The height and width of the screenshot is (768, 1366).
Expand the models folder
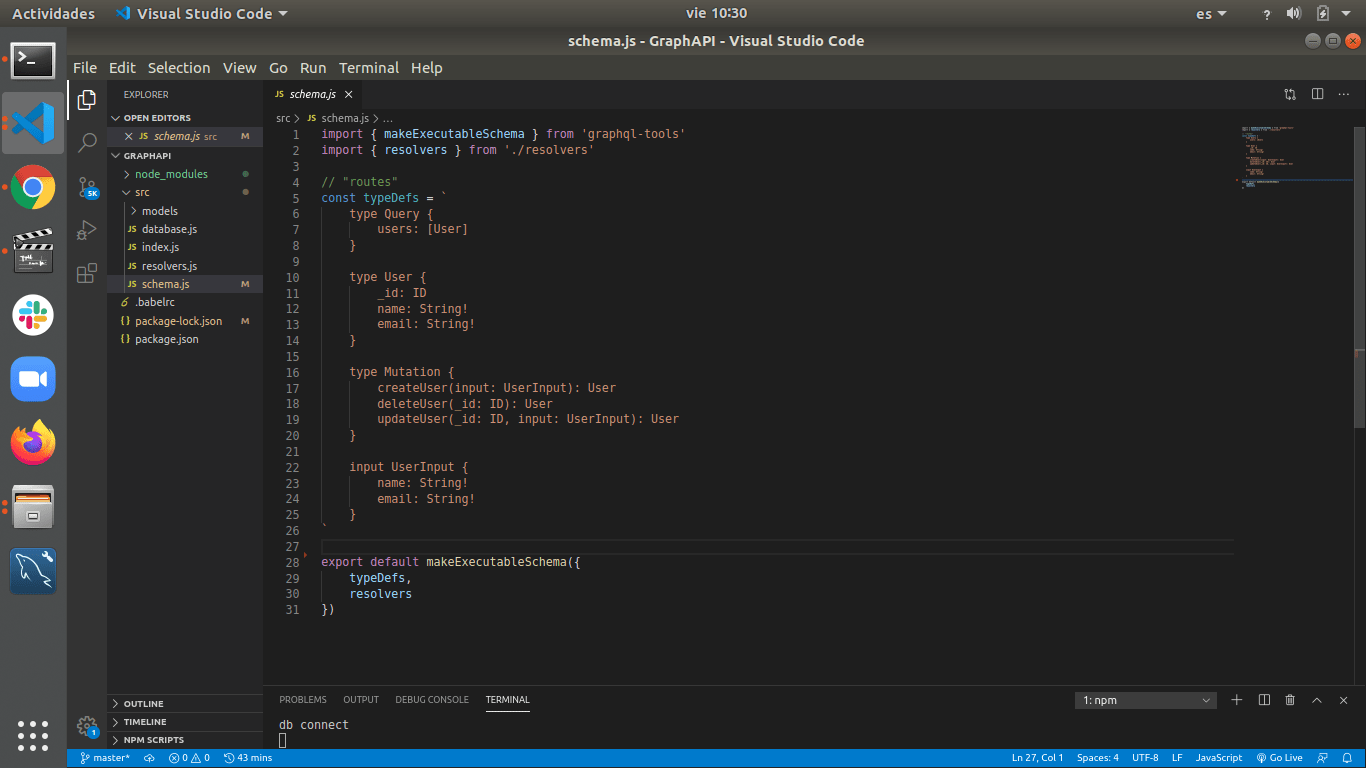tap(159, 211)
